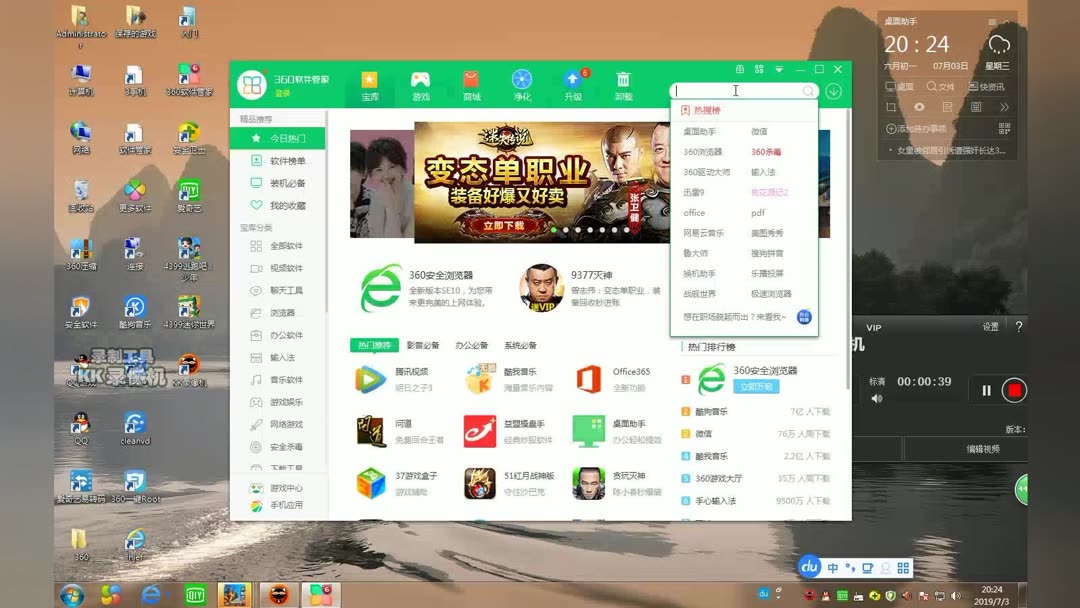Image resolution: width=1080 pixels, height=608 pixels.
Task: Open the 游戏 tab with gamepad icon
Action: click(421, 86)
